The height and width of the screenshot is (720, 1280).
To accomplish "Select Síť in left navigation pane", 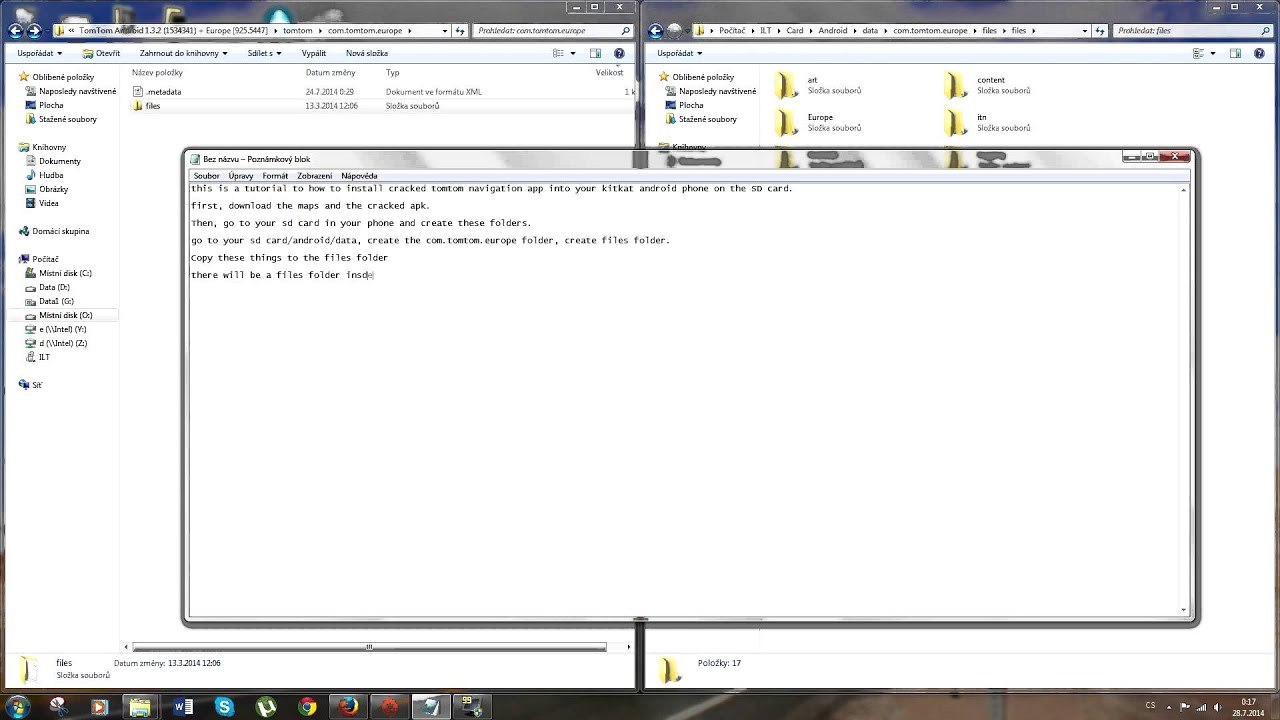I will pos(36,385).
